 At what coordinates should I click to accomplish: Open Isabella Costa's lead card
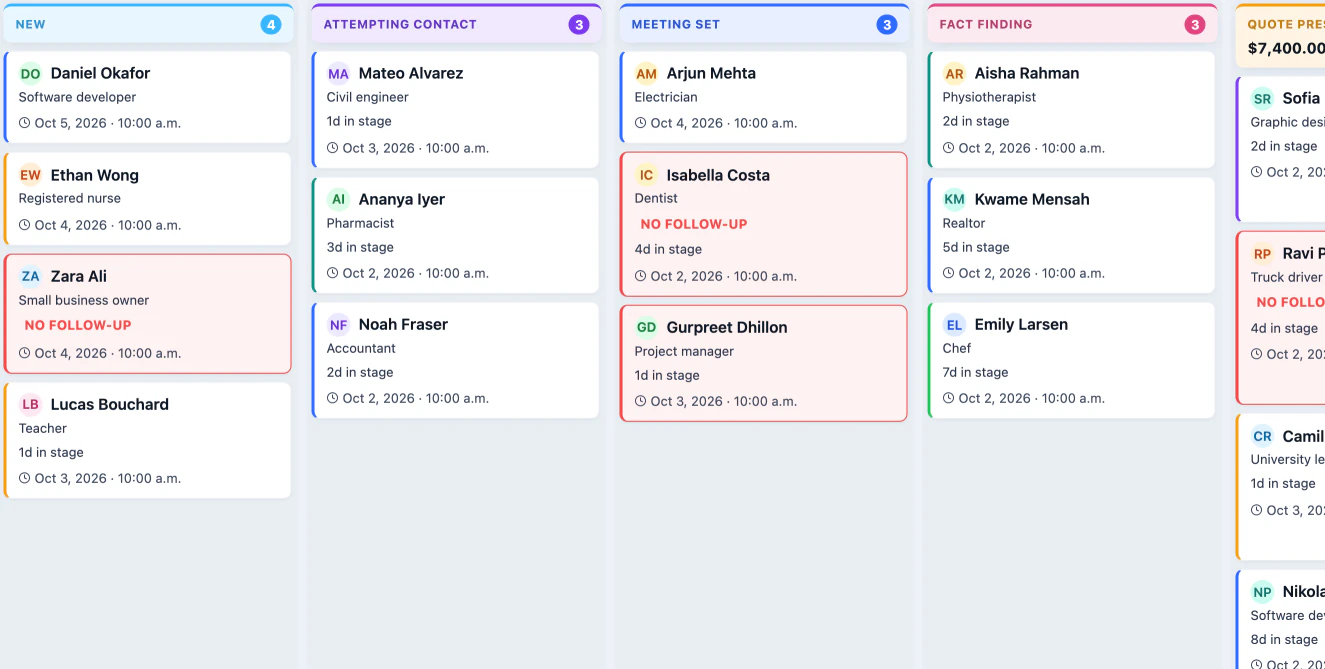click(764, 224)
